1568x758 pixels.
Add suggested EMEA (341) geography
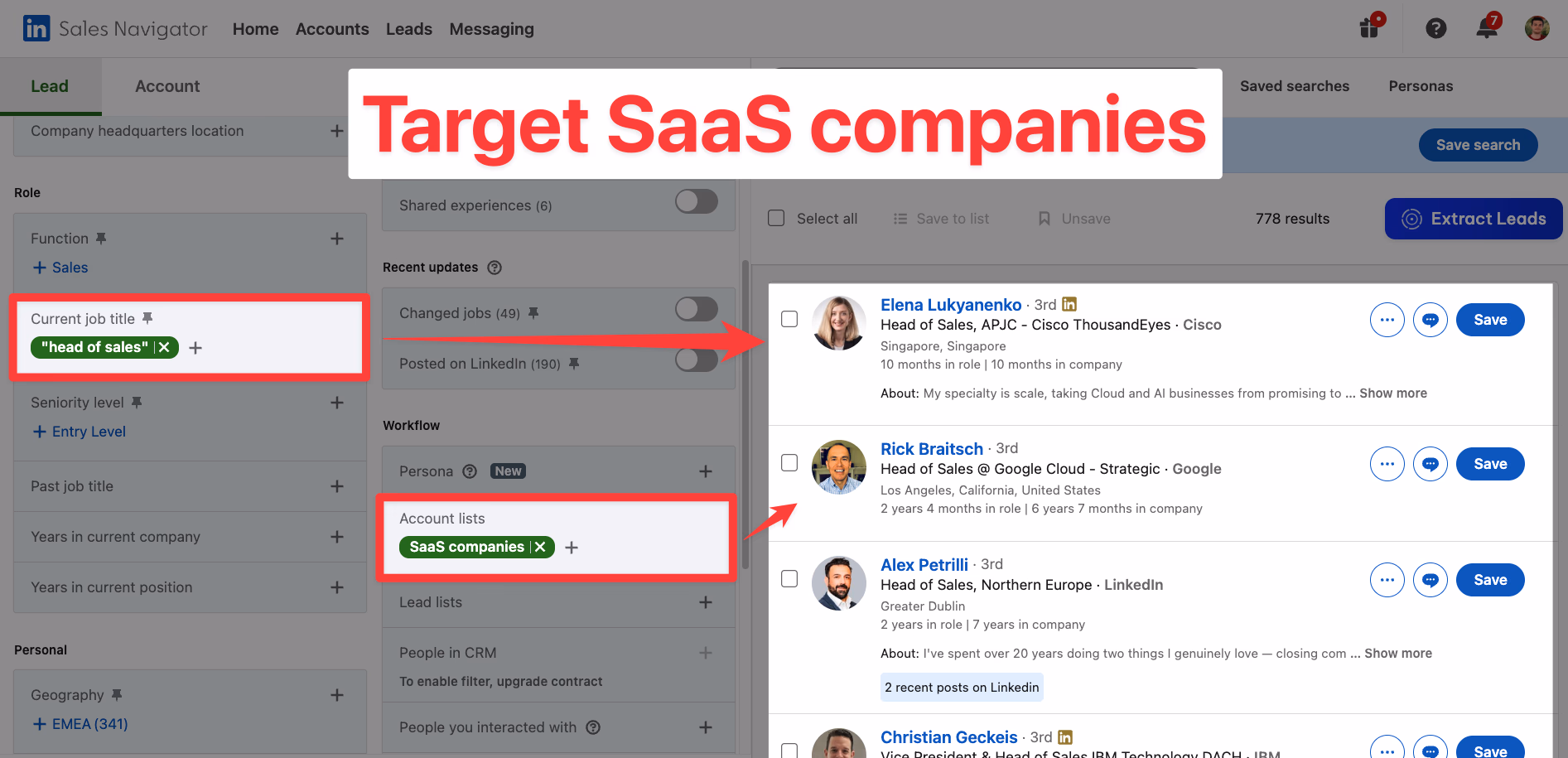click(x=80, y=724)
